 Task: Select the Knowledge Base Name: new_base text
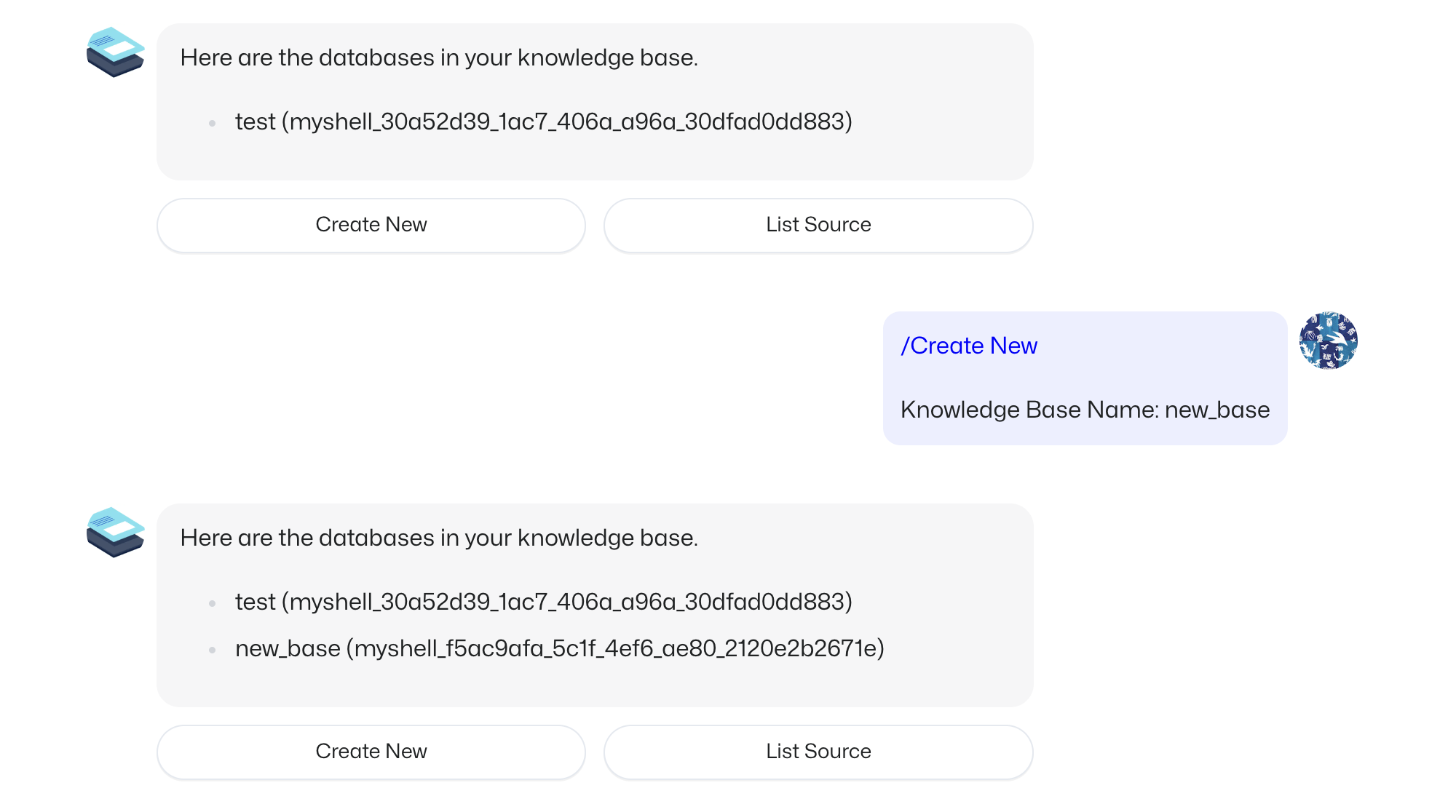(1085, 410)
